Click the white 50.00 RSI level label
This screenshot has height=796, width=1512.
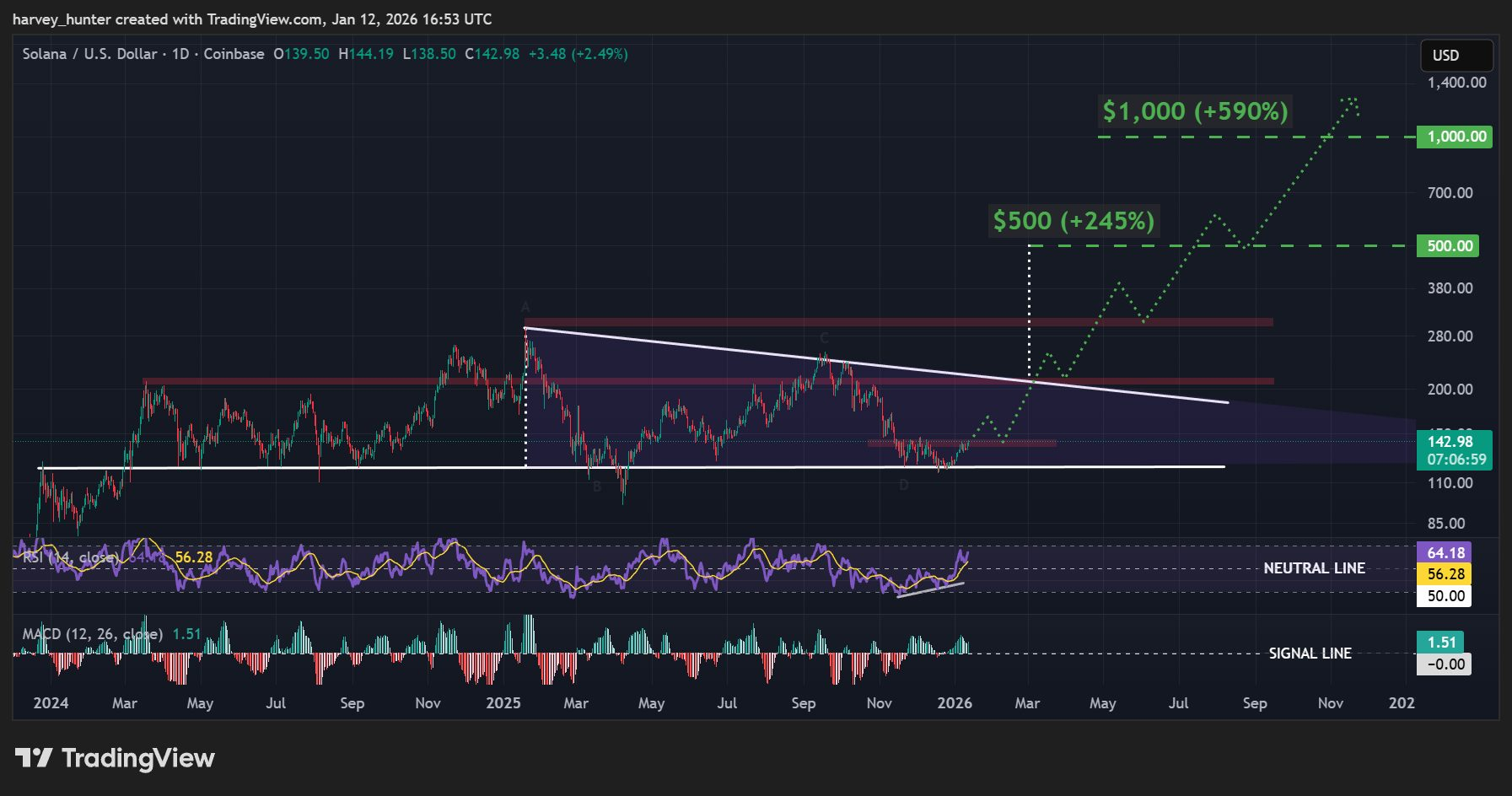pyautogui.click(x=1445, y=596)
